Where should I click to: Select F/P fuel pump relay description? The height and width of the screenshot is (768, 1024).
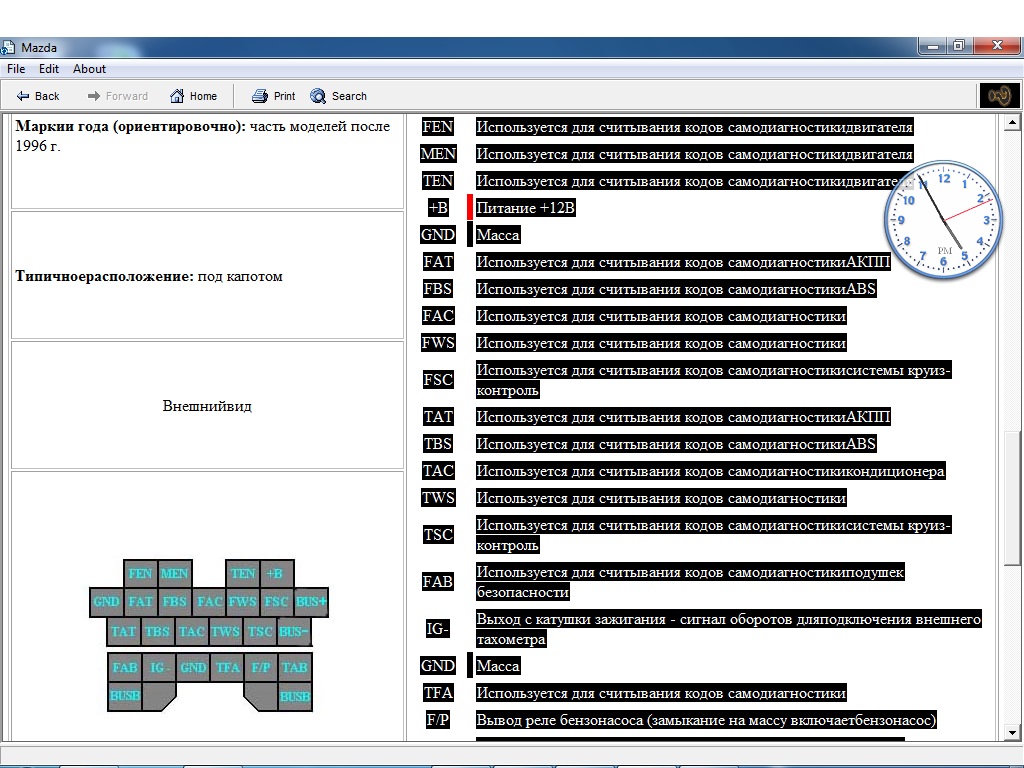coord(706,720)
